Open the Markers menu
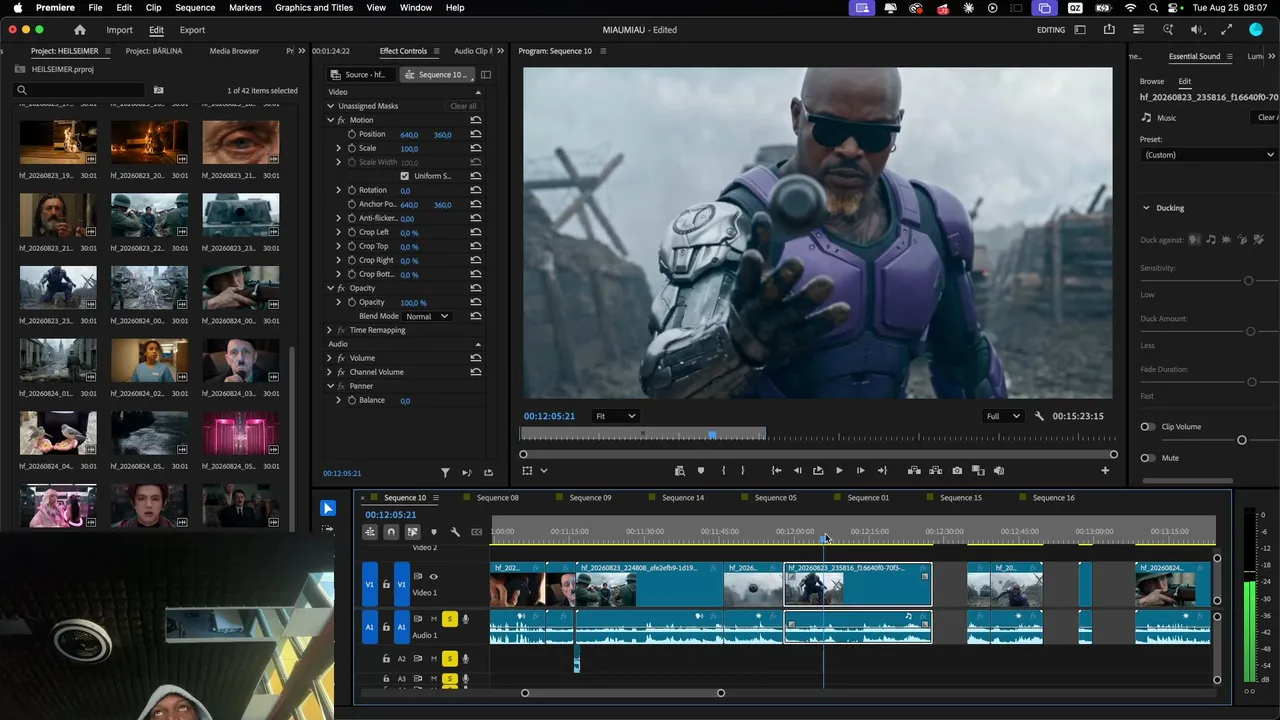Screen dimensions: 1280x720 coord(245,8)
